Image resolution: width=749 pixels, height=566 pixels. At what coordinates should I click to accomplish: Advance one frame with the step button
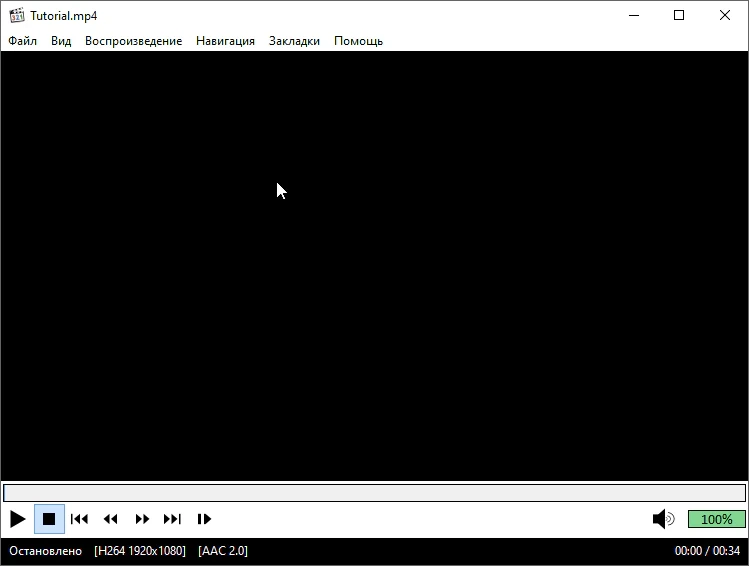pyautogui.click(x=204, y=519)
